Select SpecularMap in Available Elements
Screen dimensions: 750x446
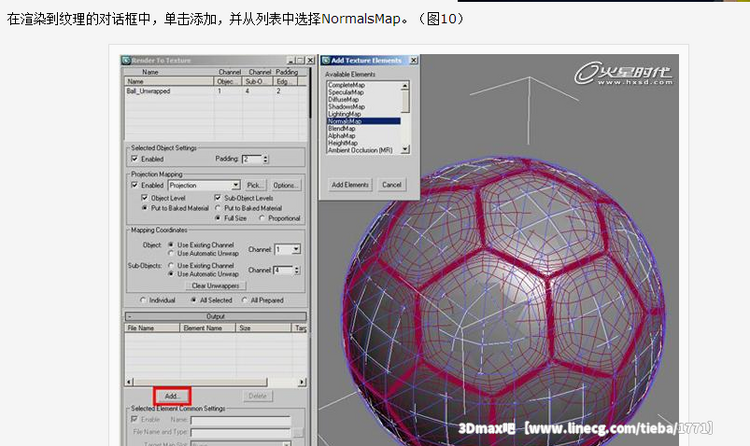[x=364, y=92]
